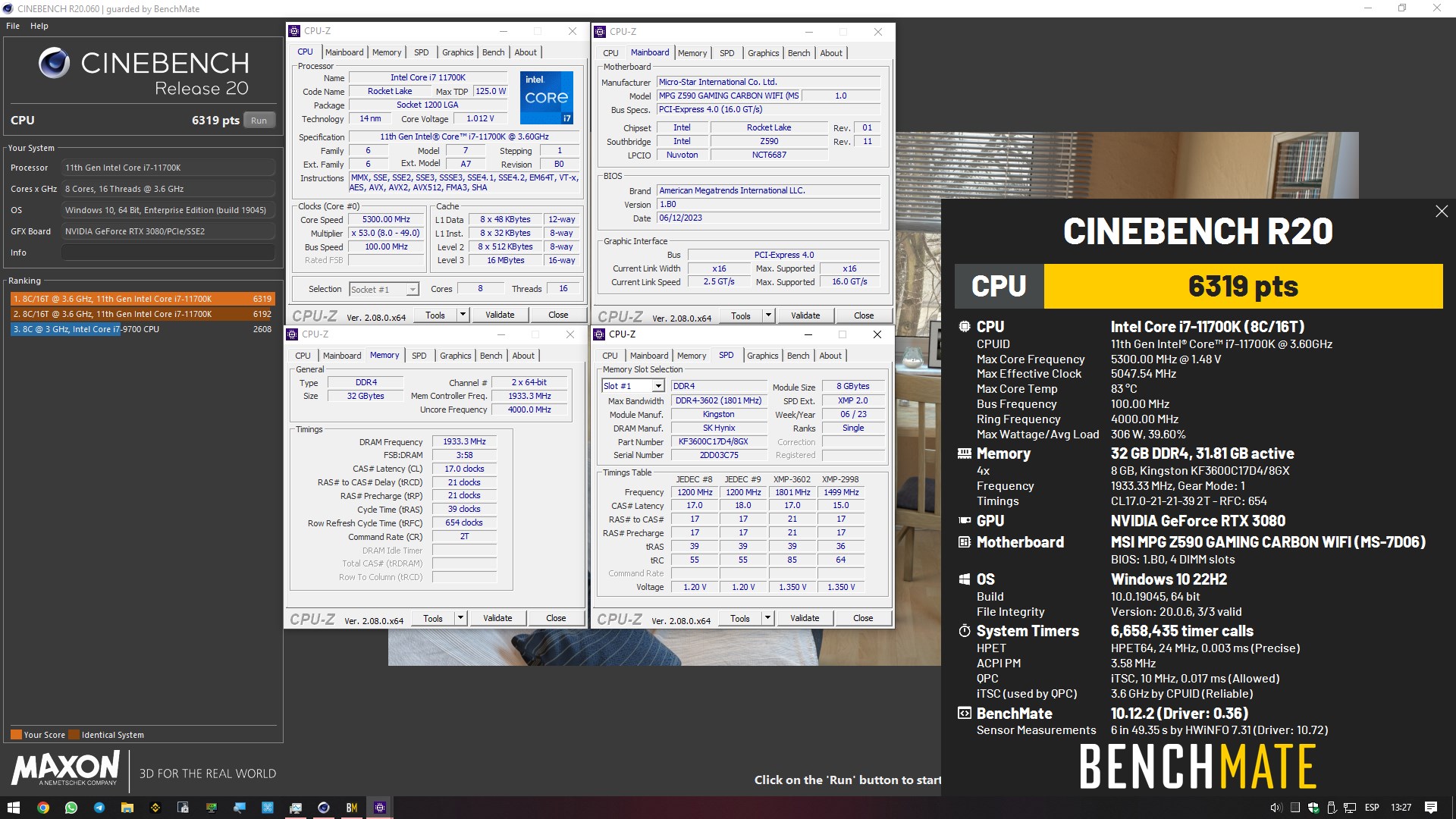Click the Cinebench Info input field
This screenshot has height=819, width=1456.
tap(168, 253)
